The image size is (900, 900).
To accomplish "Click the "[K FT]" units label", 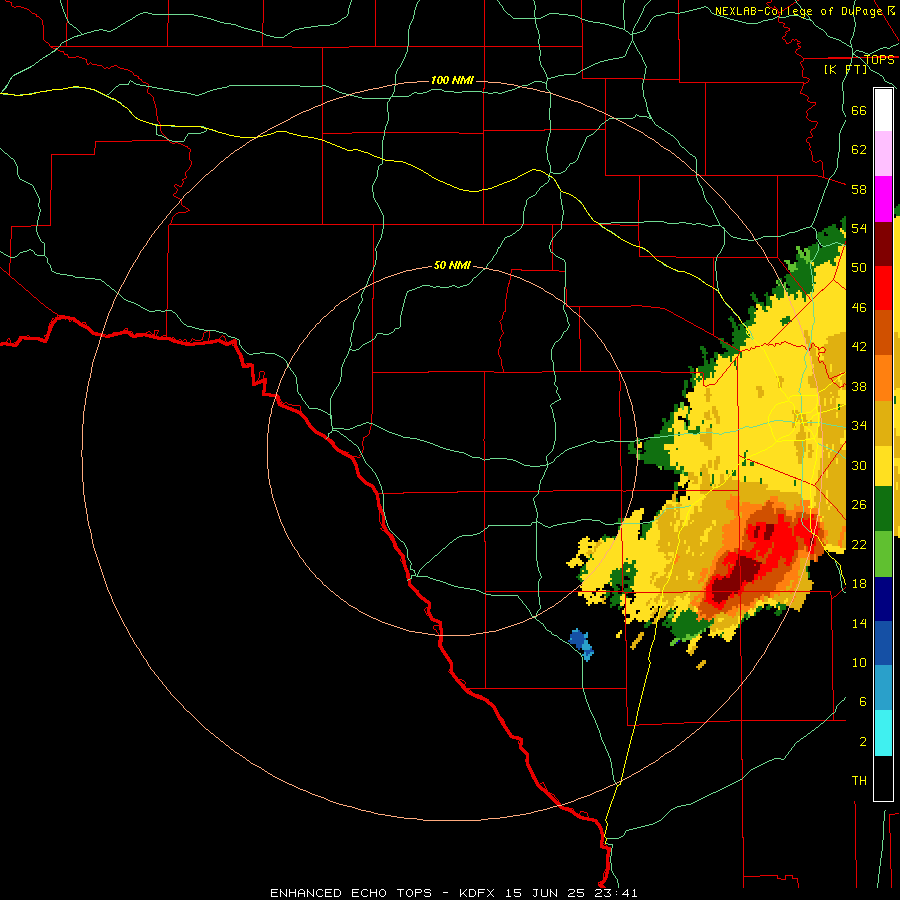I will (845, 70).
